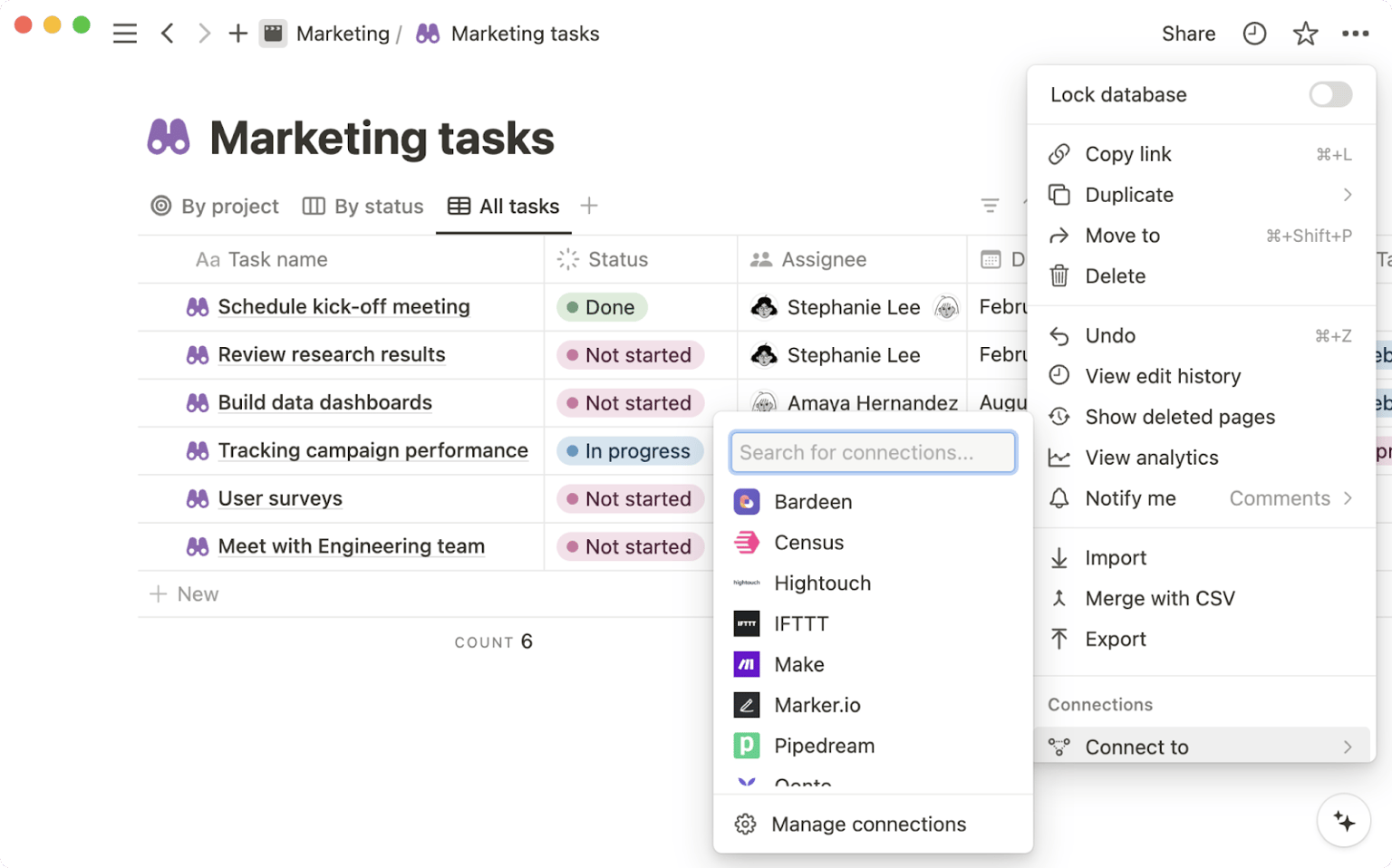Screen dimensions: 1392x868
Task: Select the Bardeen connection icon
Action: pyautogui.click(x=746, y=501)
